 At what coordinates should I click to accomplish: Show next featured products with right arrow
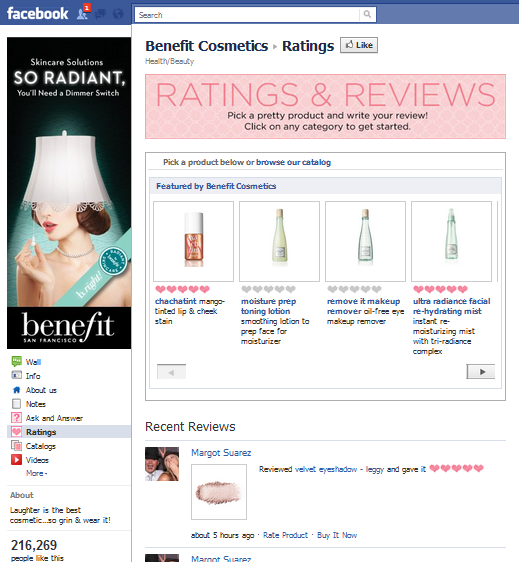[x=480, y=371]
